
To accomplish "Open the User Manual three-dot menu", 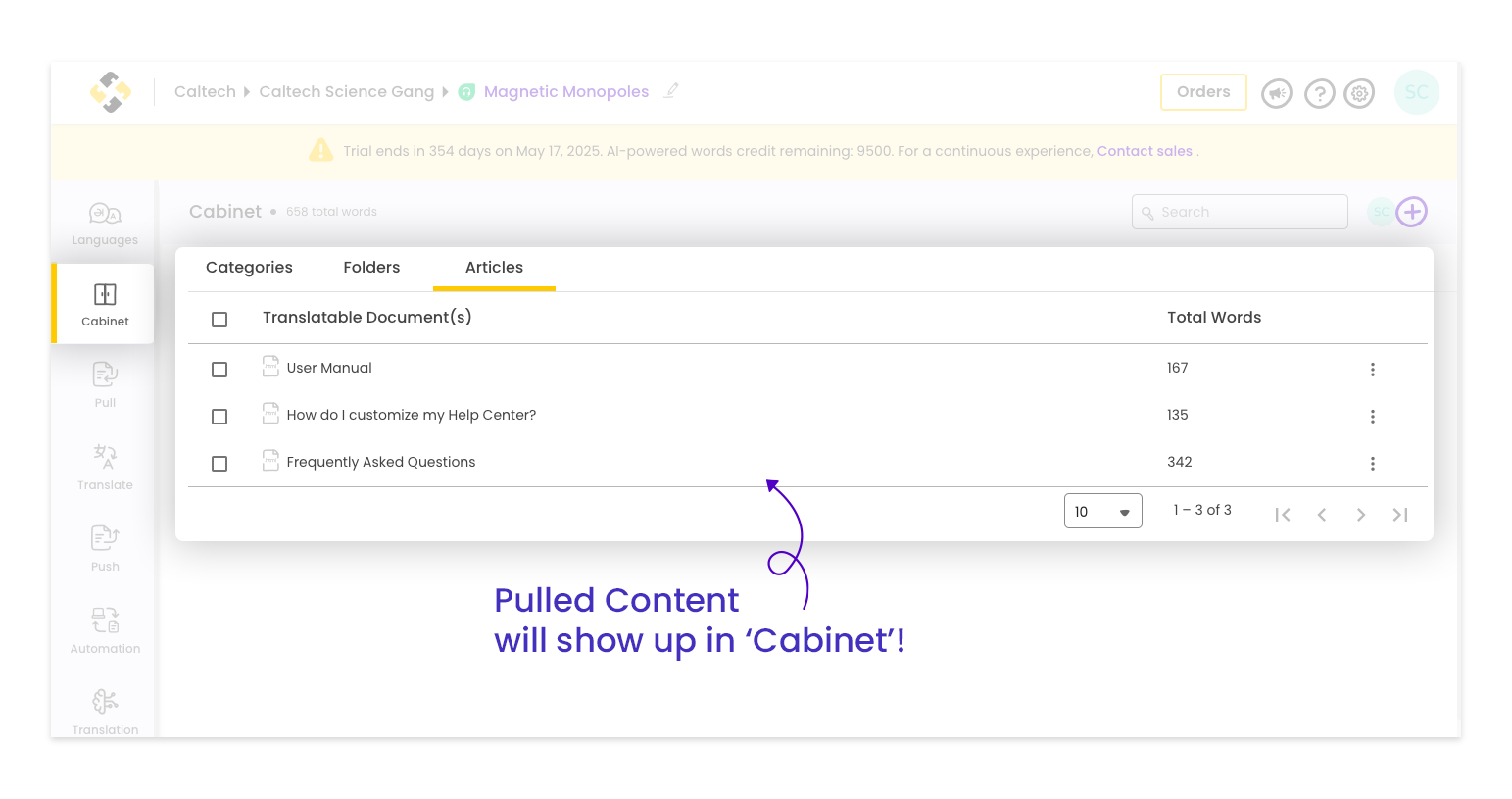I will (1372, 370).
